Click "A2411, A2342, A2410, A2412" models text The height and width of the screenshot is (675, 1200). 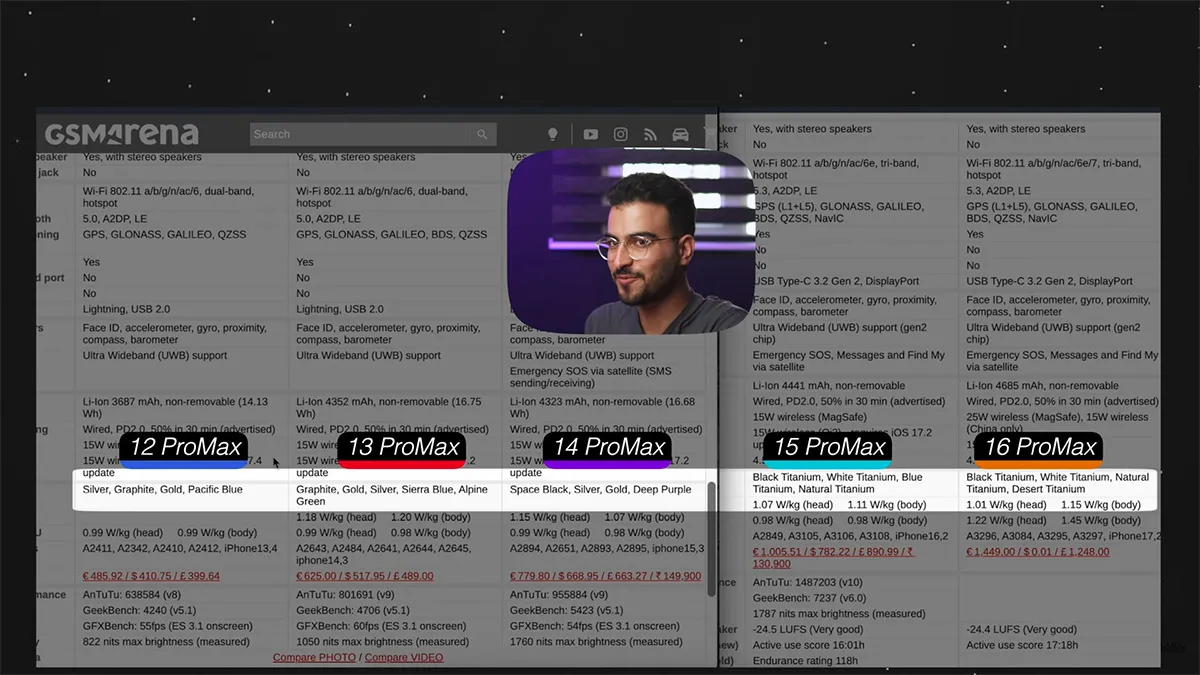pos(154,548)
